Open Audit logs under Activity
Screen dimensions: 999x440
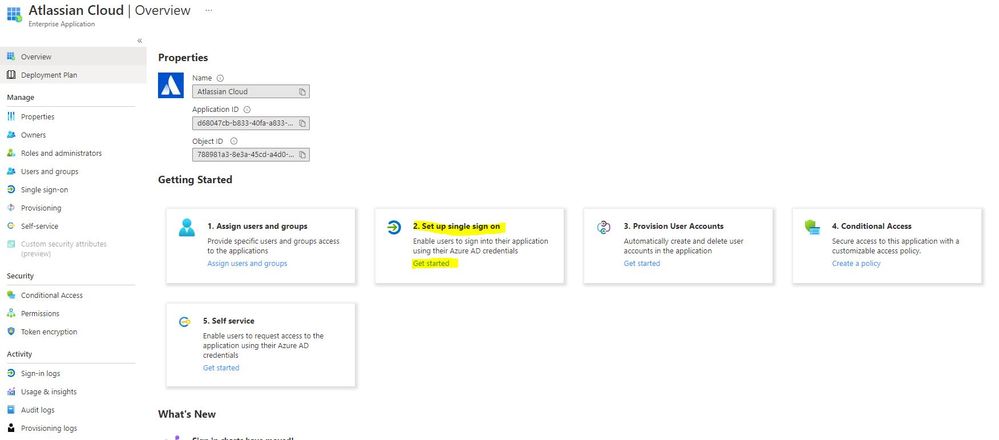(38, 410)
